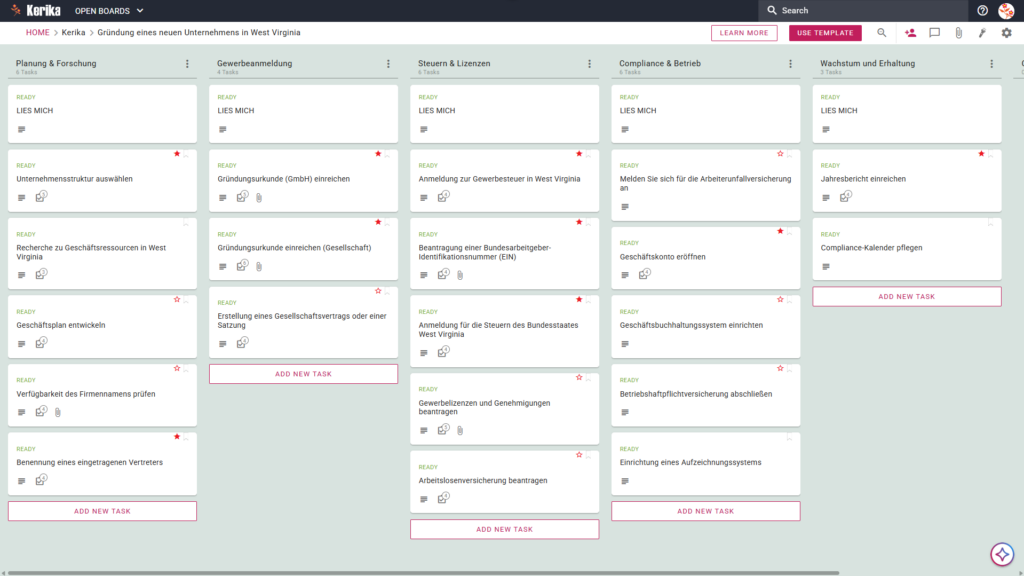Open details icon on Unternehmensstruktur auswählen card
The image size is (1024, 576).
click(x=22, y=198)
